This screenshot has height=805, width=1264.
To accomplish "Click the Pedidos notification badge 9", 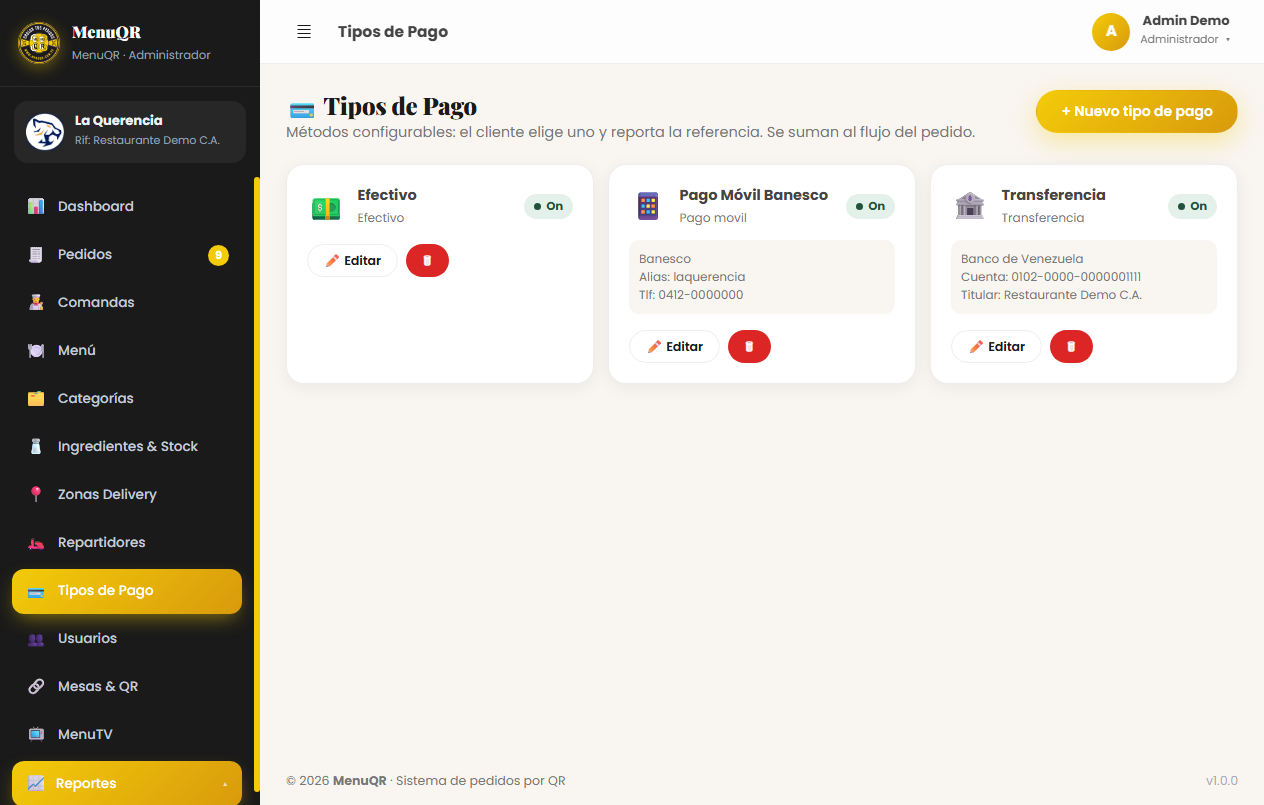I will coord(218,255).
